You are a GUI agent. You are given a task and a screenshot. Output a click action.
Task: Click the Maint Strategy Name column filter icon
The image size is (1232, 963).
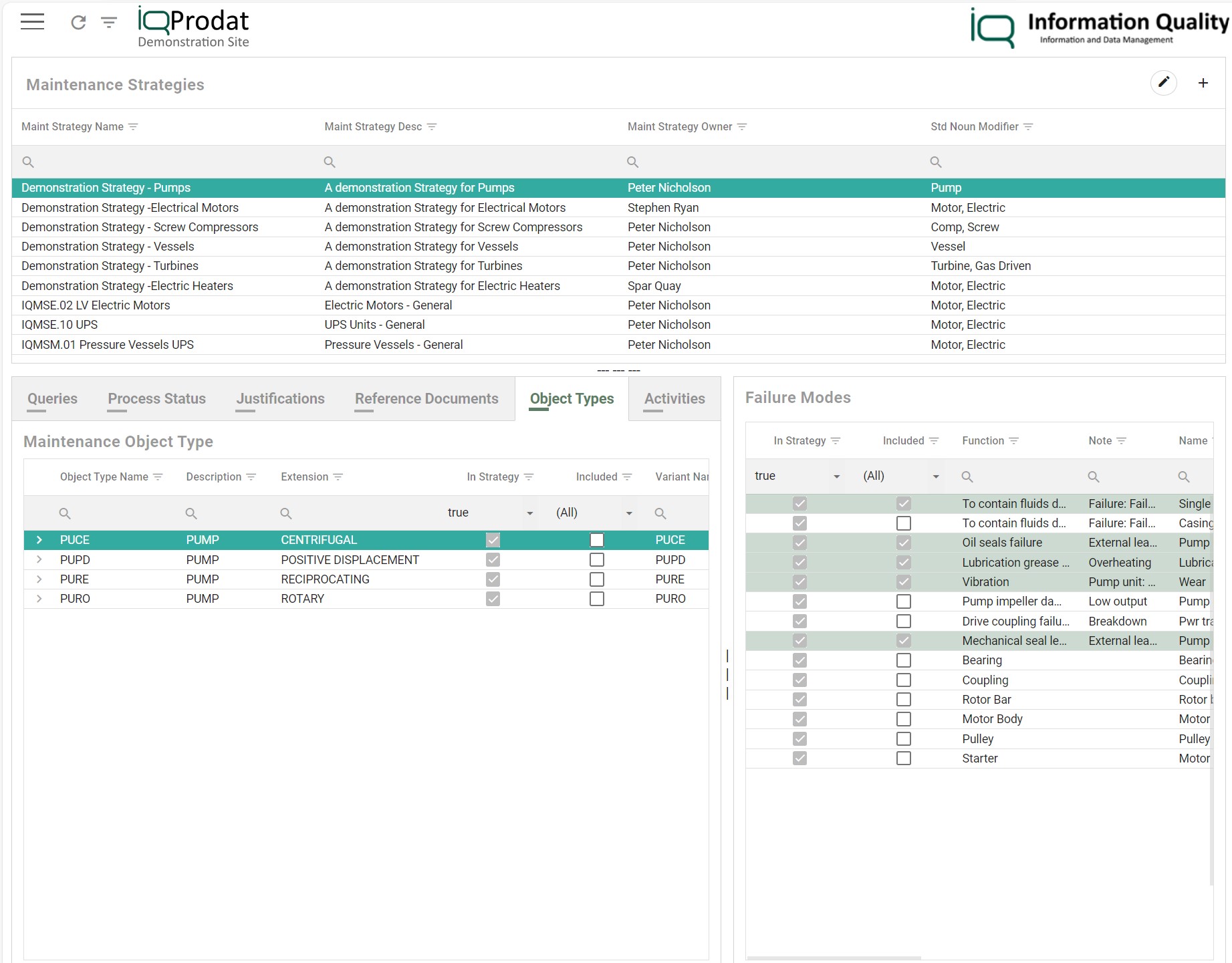[x=134, y=126]
